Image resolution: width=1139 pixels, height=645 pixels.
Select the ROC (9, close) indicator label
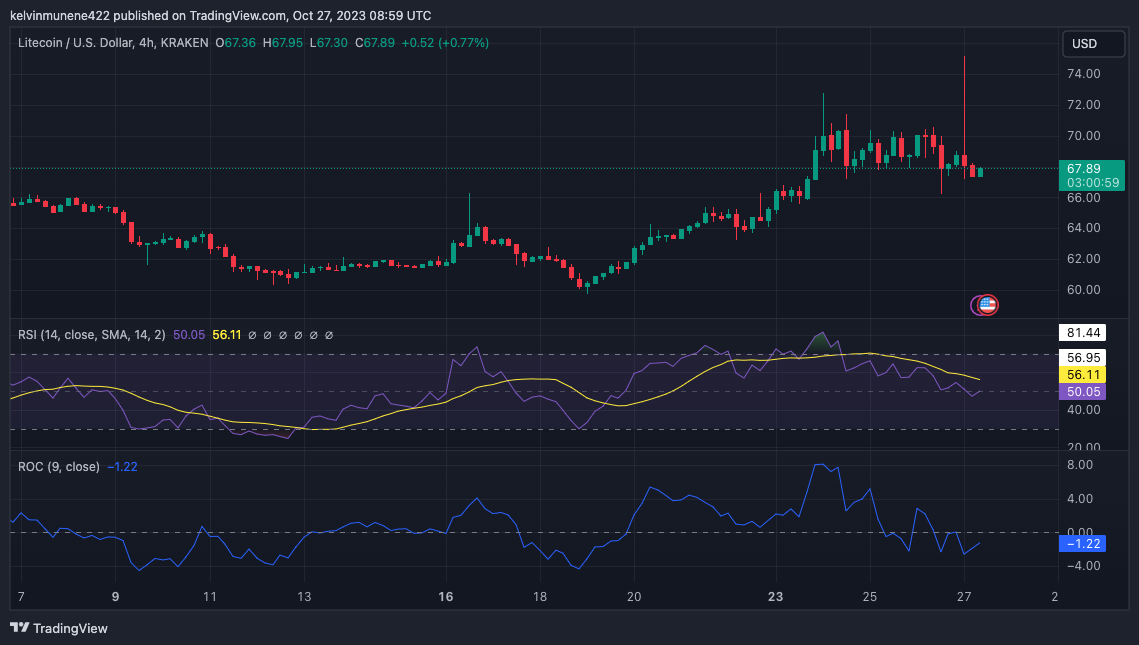click(x=59, y=467)
